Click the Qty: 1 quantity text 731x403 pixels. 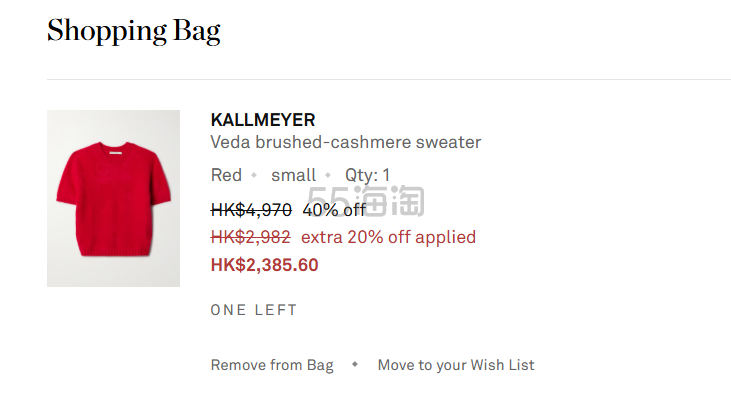pyautogui.click(x=367, y=175)
